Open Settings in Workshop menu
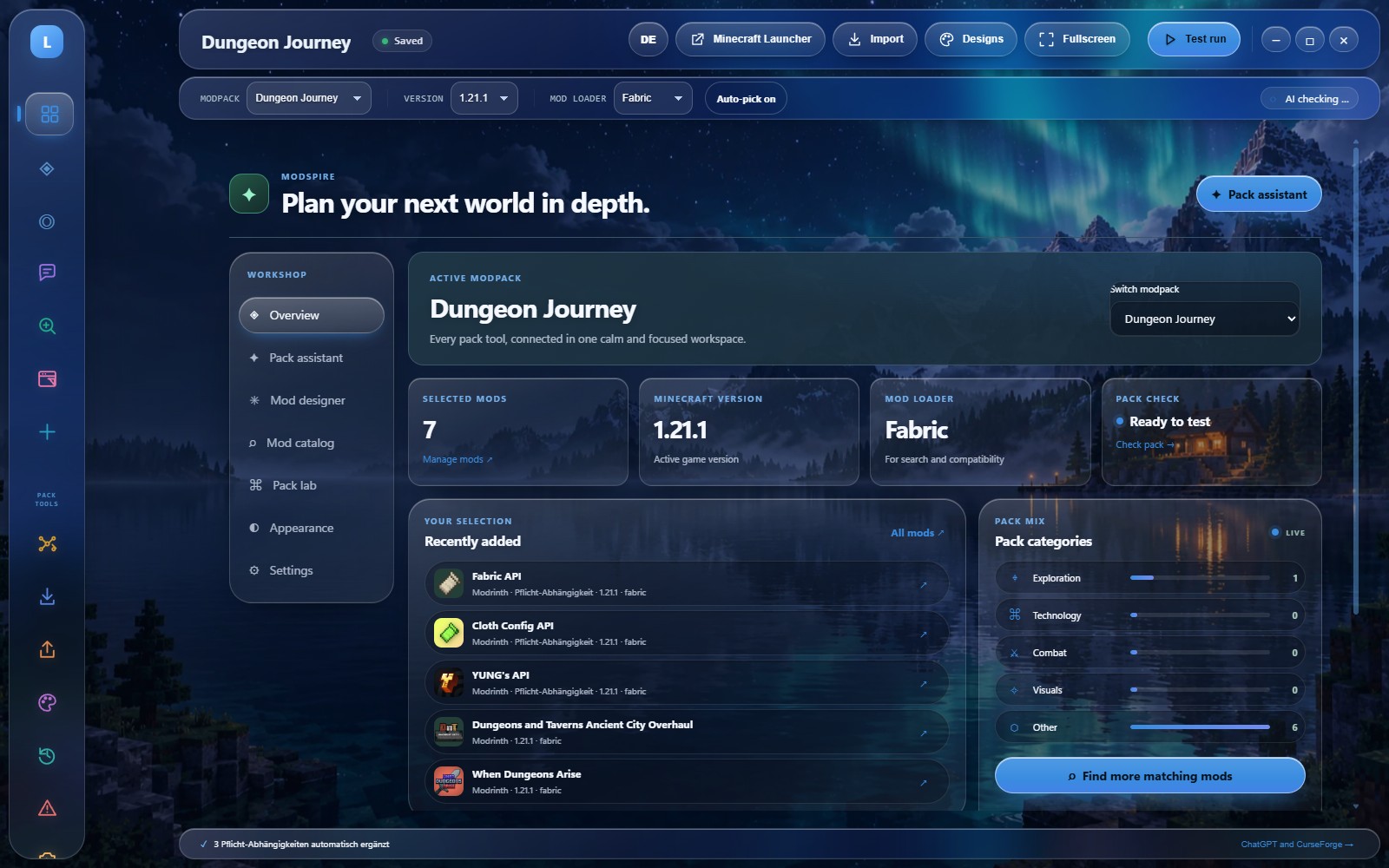 [x=311, y=570]
